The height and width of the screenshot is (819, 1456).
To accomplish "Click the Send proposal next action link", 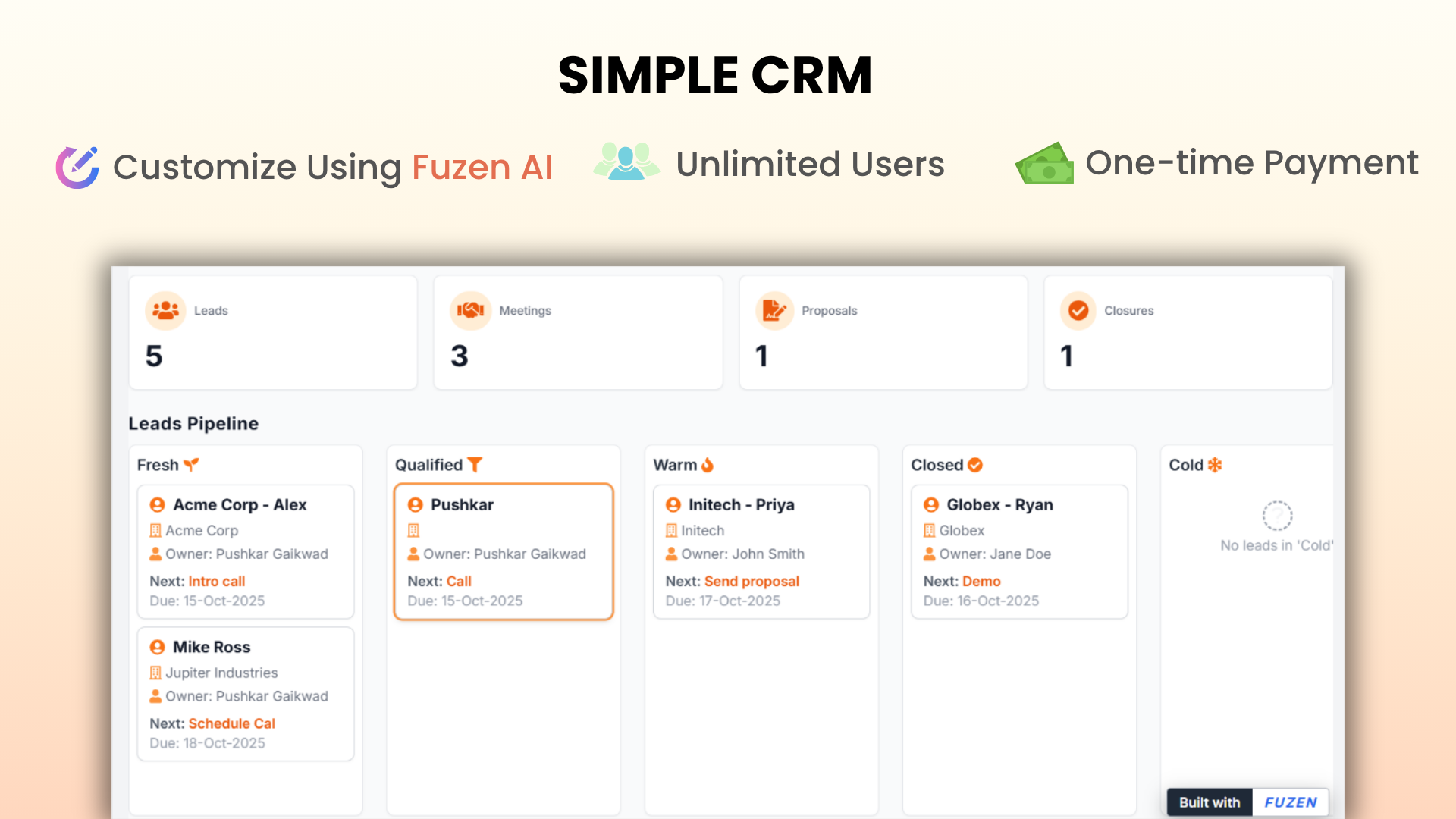I will pyautogui.click(x=752, y=581).
